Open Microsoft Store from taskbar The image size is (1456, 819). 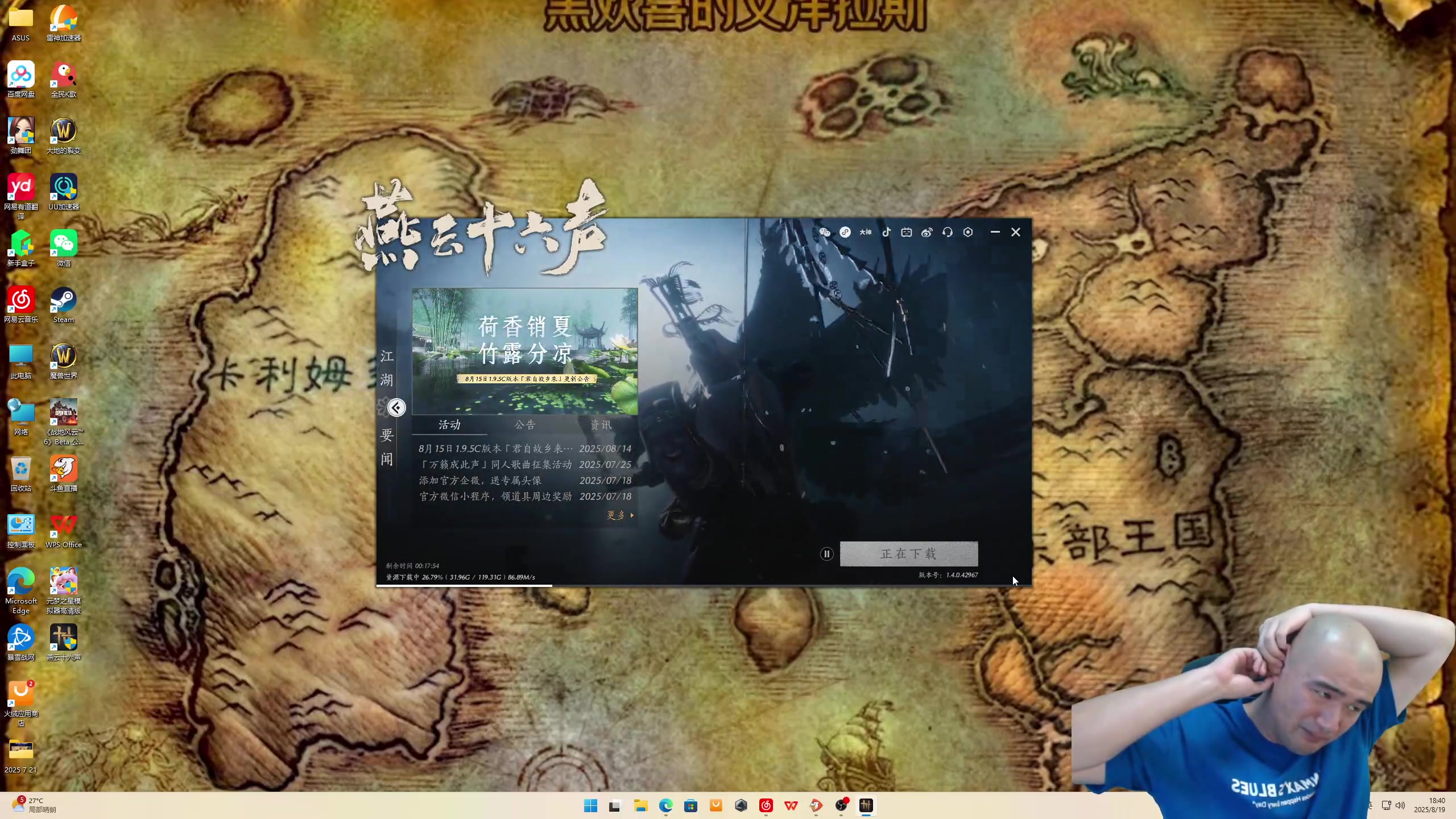(x=690, y=805)
